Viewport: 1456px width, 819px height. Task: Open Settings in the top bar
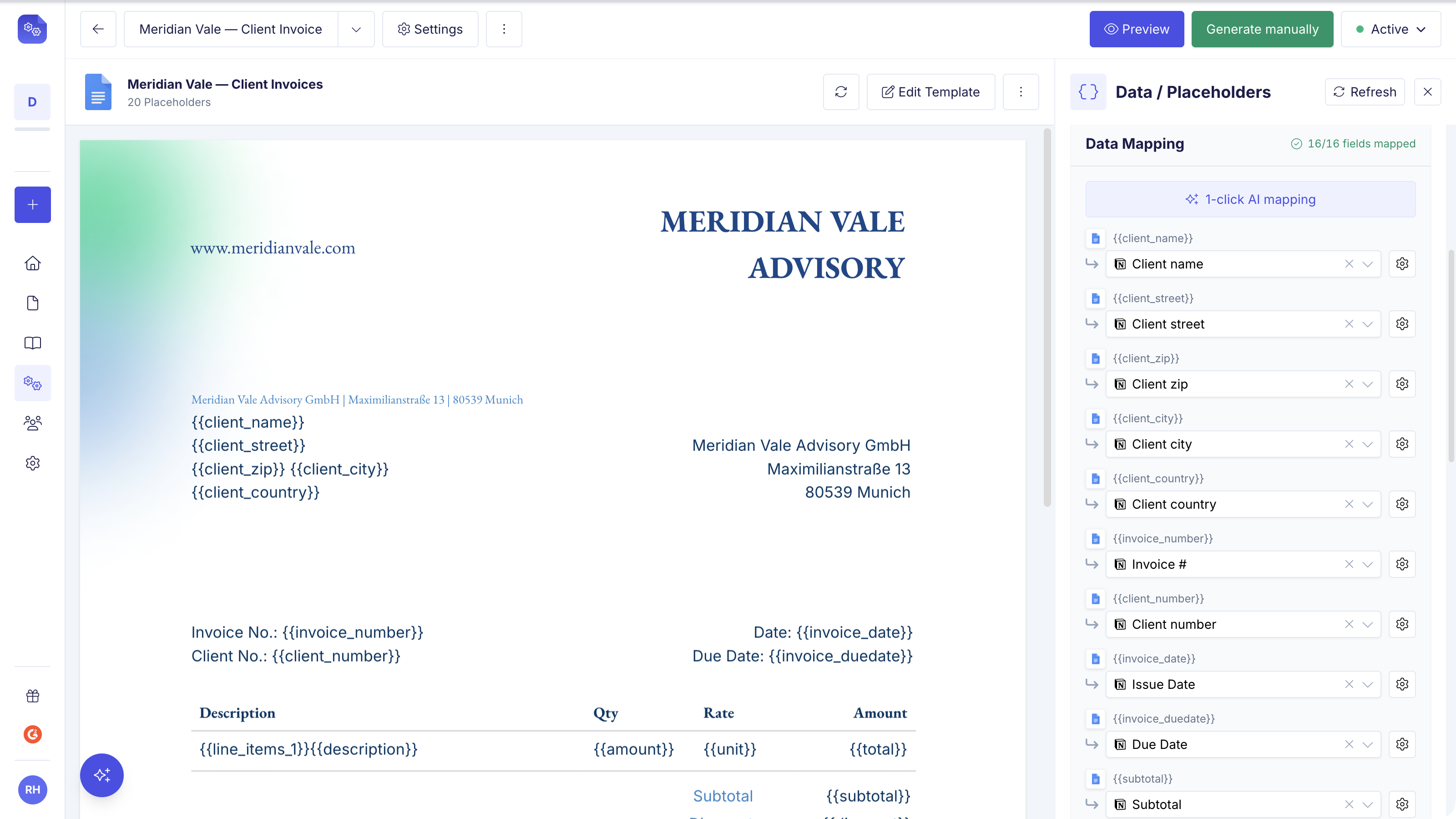tap(430, 29)
